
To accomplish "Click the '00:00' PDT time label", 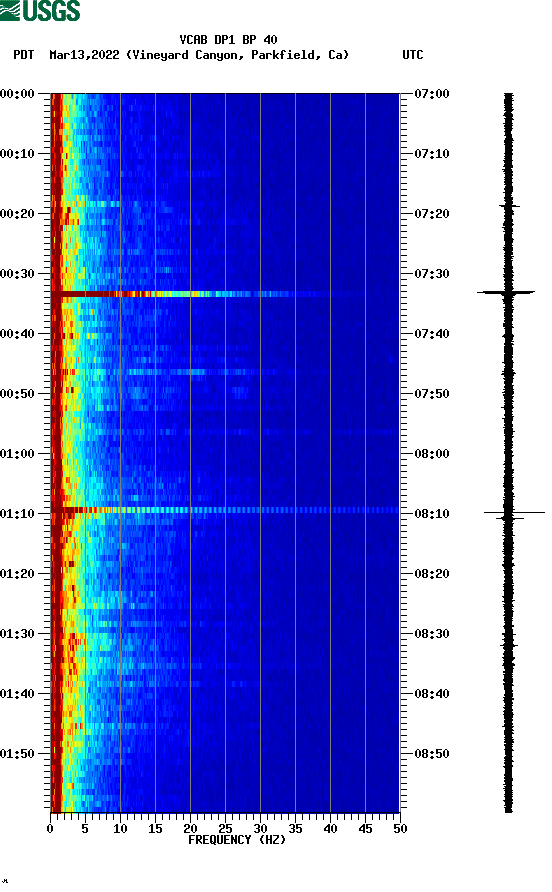I will [18, 93].
